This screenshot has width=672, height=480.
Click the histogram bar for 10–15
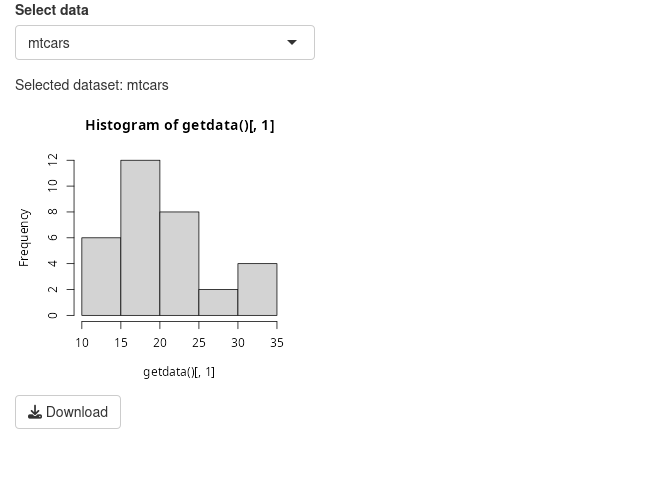point(101,276)
